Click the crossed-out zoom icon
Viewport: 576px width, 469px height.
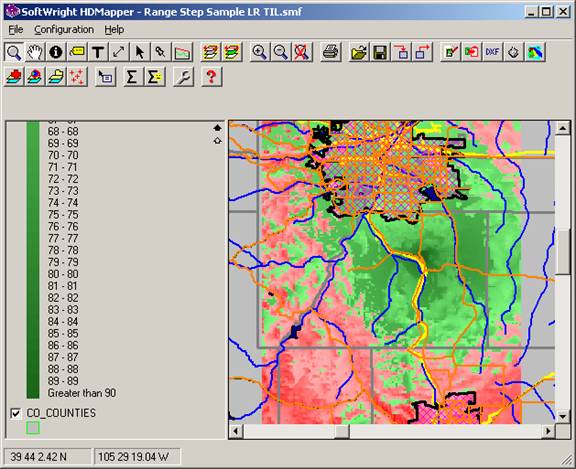(302, 52)
